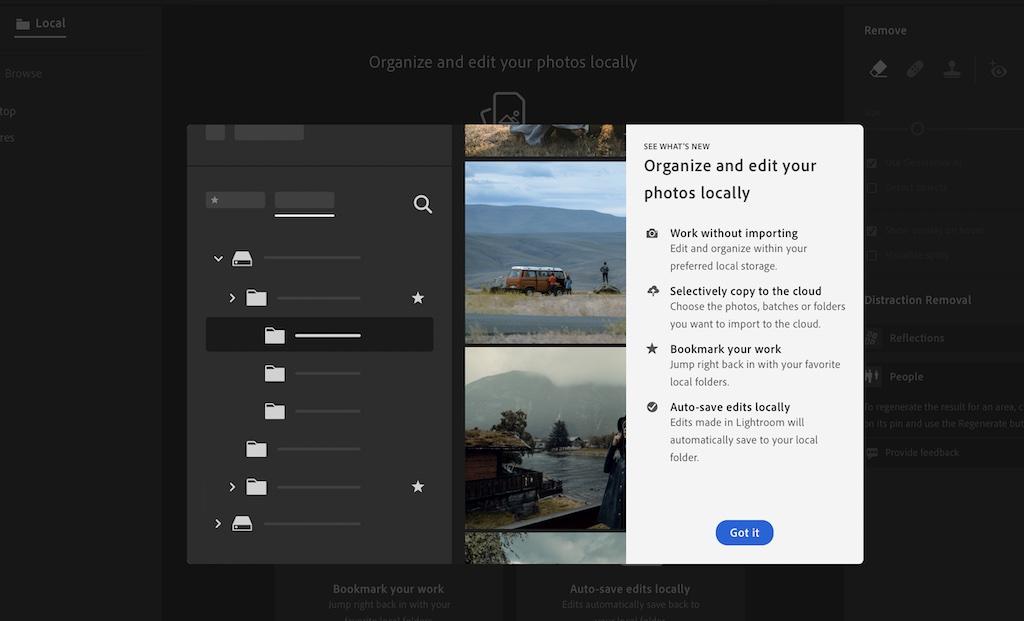Click the SEE WHAT'S NEW label
Image resolution: width=1024 pixels, height=621 pixels.
676,146
